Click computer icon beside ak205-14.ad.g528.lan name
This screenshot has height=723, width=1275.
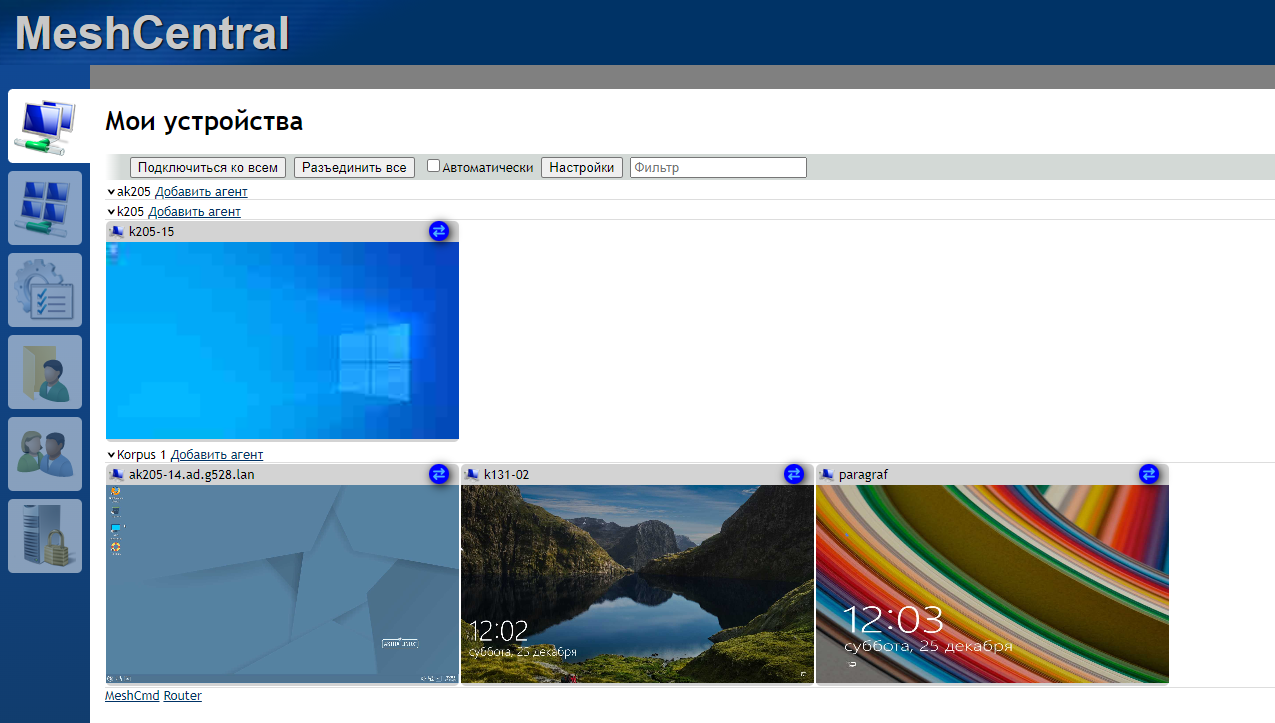click(x=117, y=474)
